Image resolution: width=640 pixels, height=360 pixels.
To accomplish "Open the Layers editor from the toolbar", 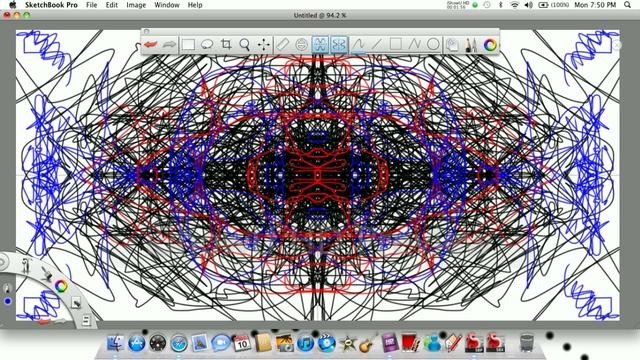I will tap(452, 44).
